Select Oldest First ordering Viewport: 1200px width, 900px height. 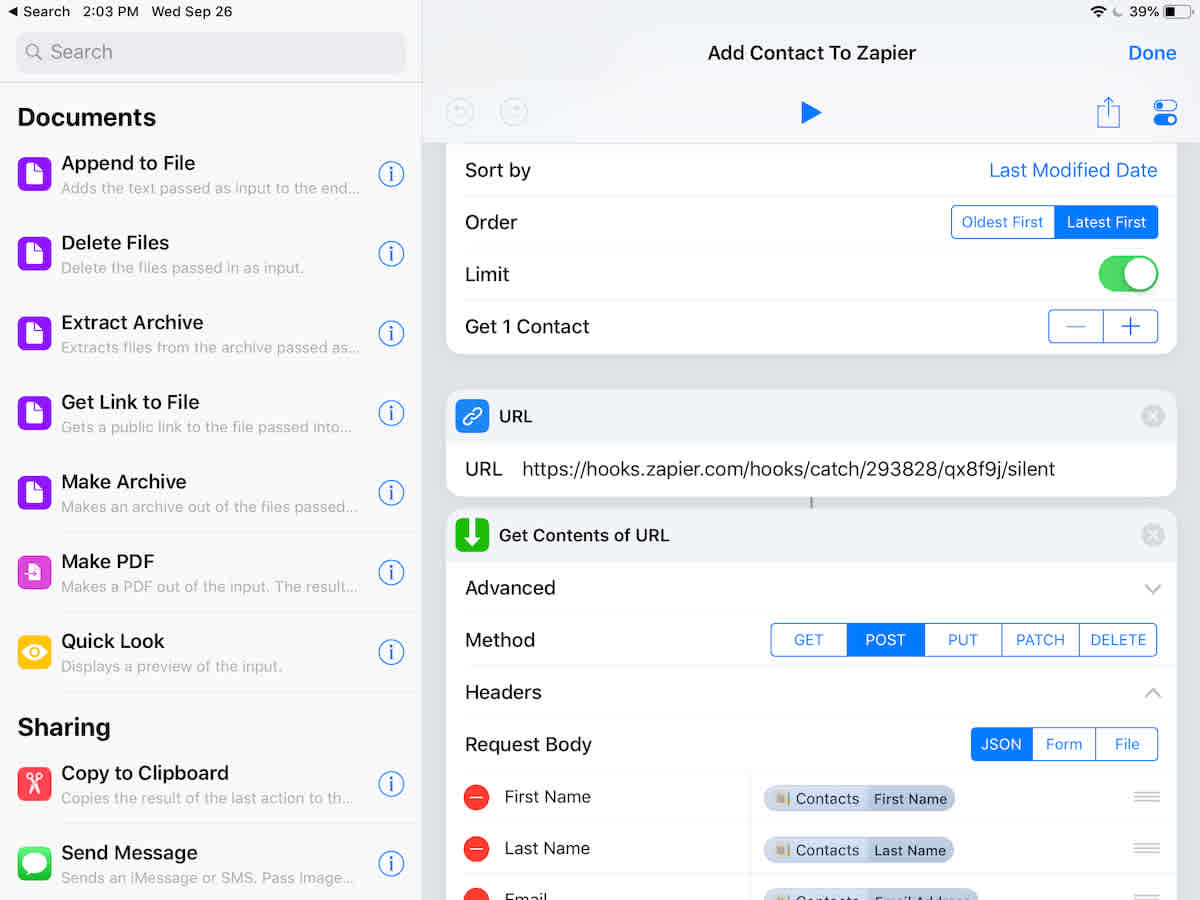pos(1002,222)
